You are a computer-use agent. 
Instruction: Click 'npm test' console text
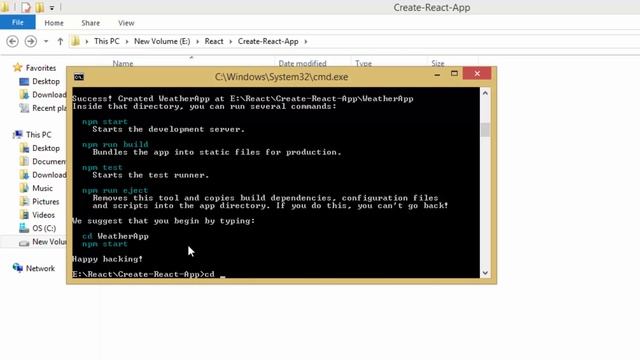point(102,167)
